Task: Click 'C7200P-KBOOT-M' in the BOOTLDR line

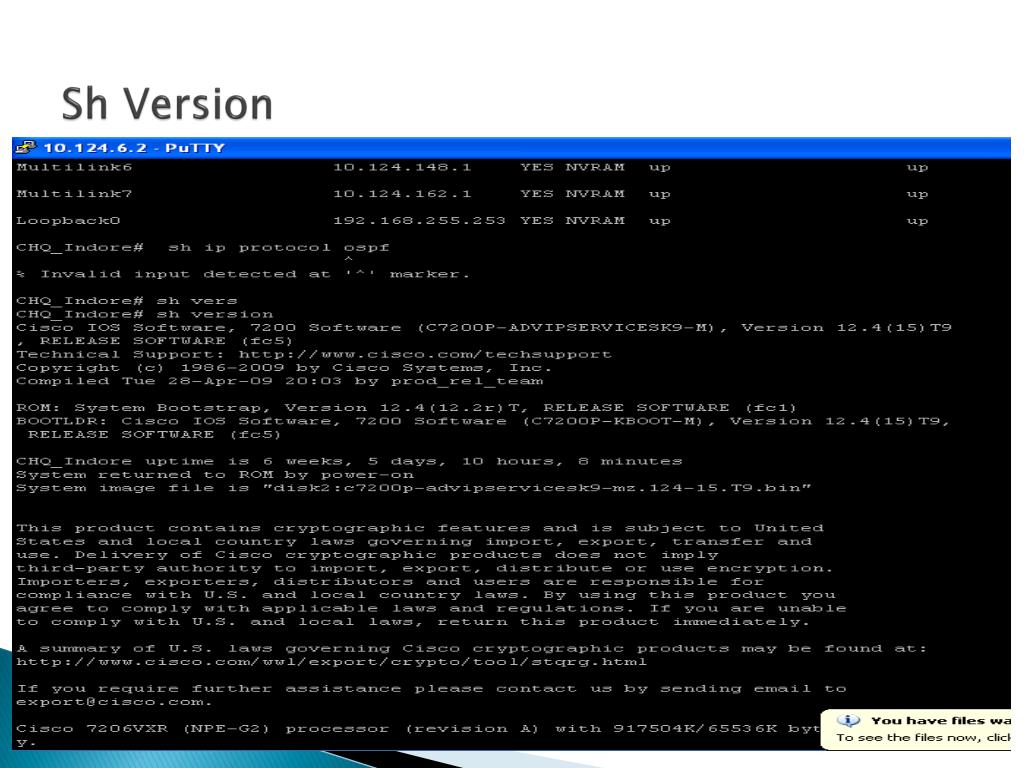Action: click(613, 421)
